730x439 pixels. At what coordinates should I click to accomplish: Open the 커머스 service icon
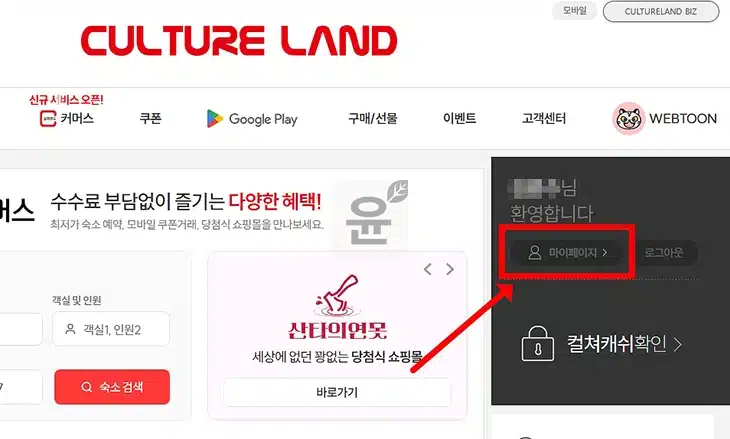click(48, 118)
